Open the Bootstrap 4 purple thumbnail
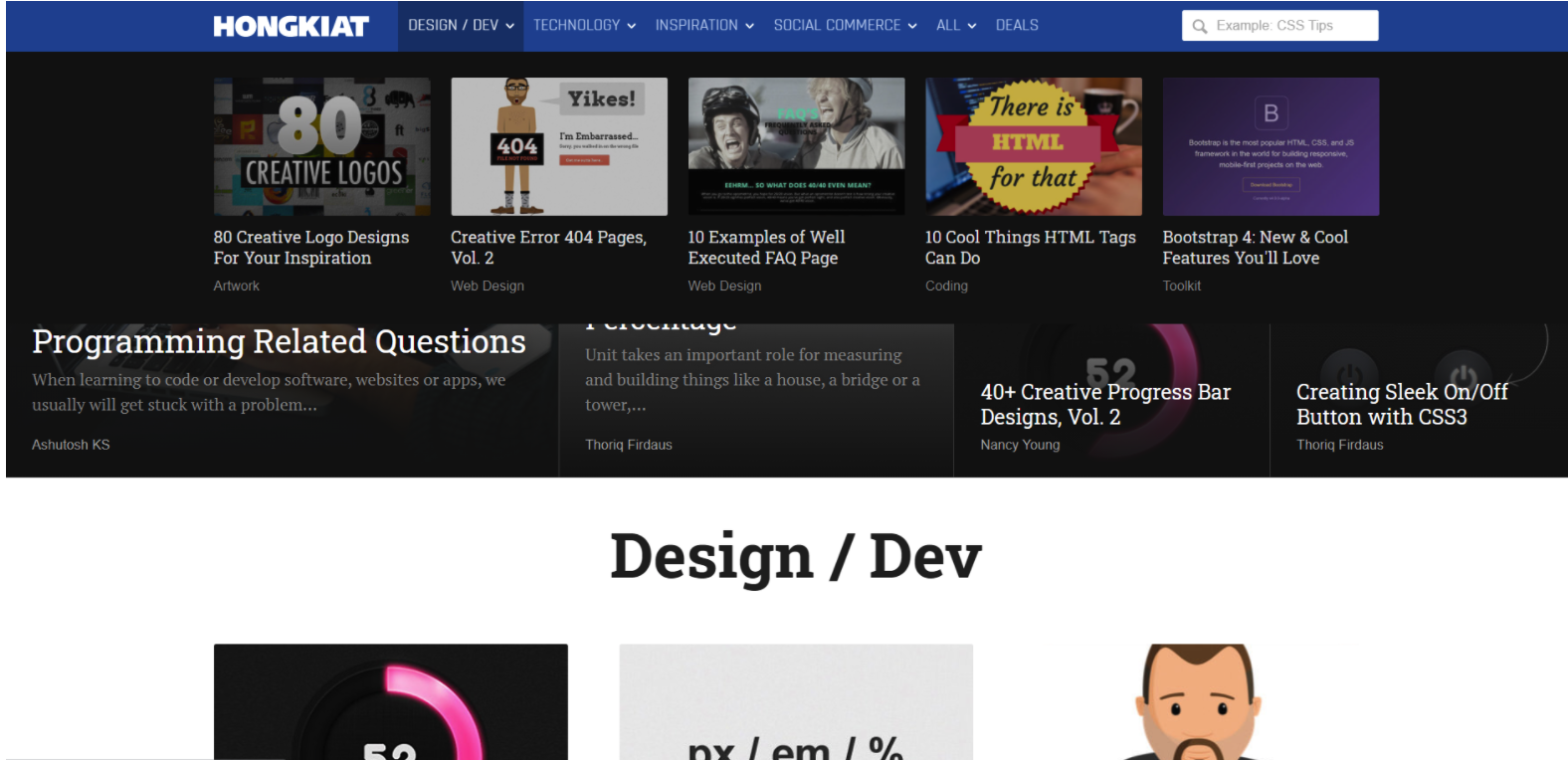 coord(1272,146)
